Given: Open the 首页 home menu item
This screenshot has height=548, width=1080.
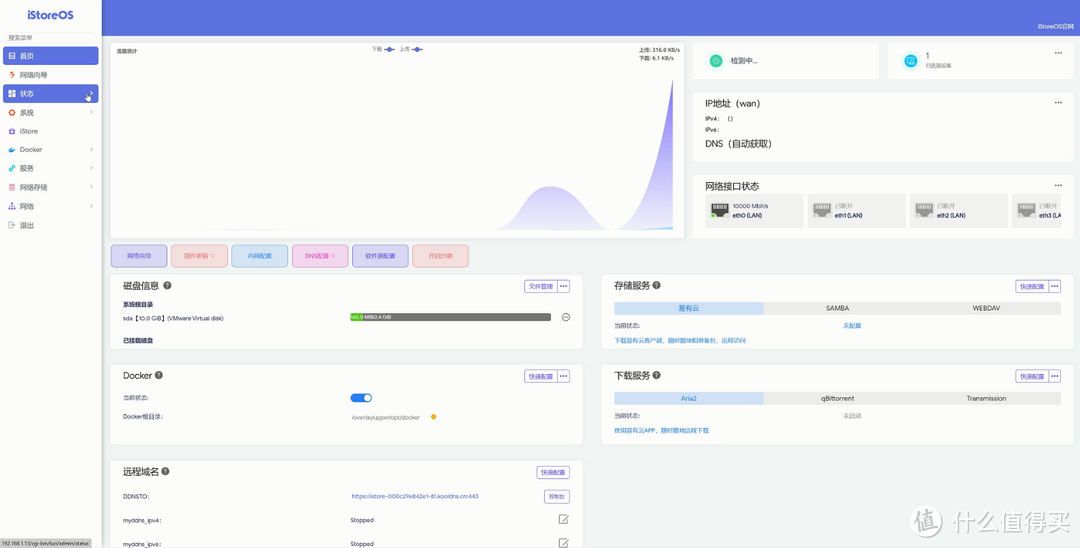Looking at the screenshot, I should 50,56.
